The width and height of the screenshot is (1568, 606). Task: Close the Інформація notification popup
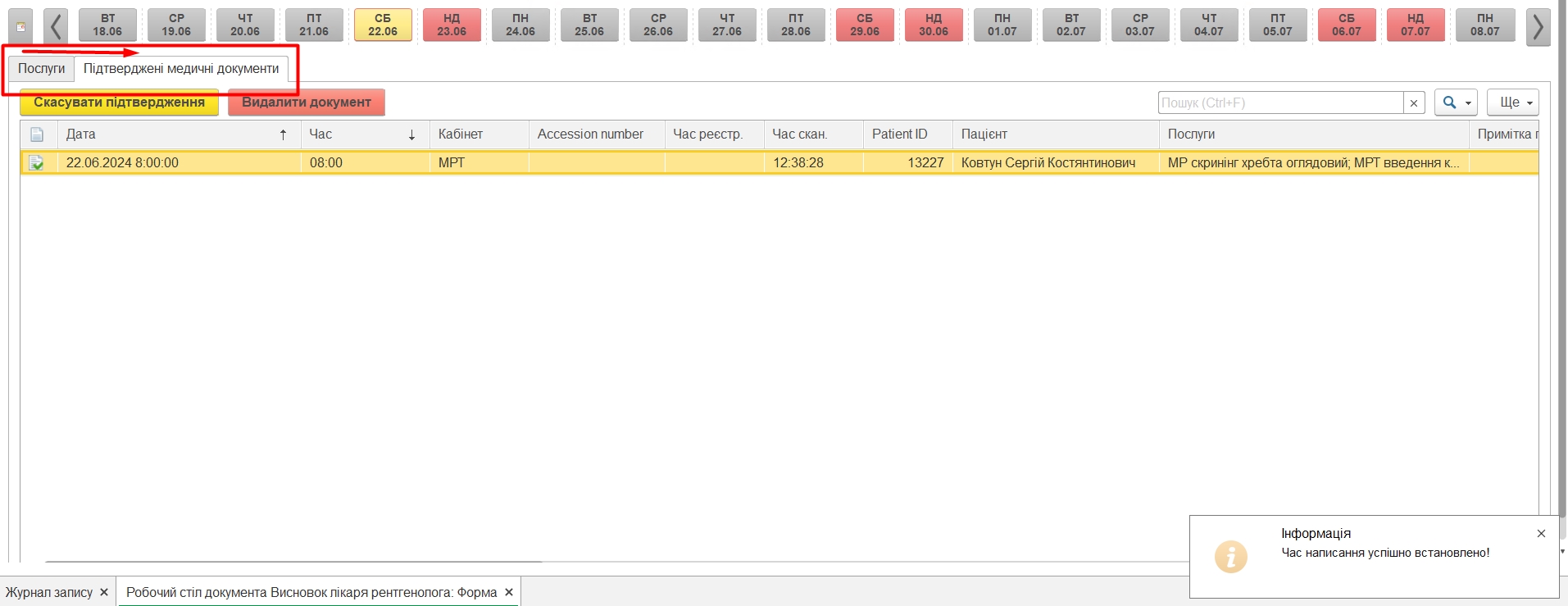[1541, 534]
